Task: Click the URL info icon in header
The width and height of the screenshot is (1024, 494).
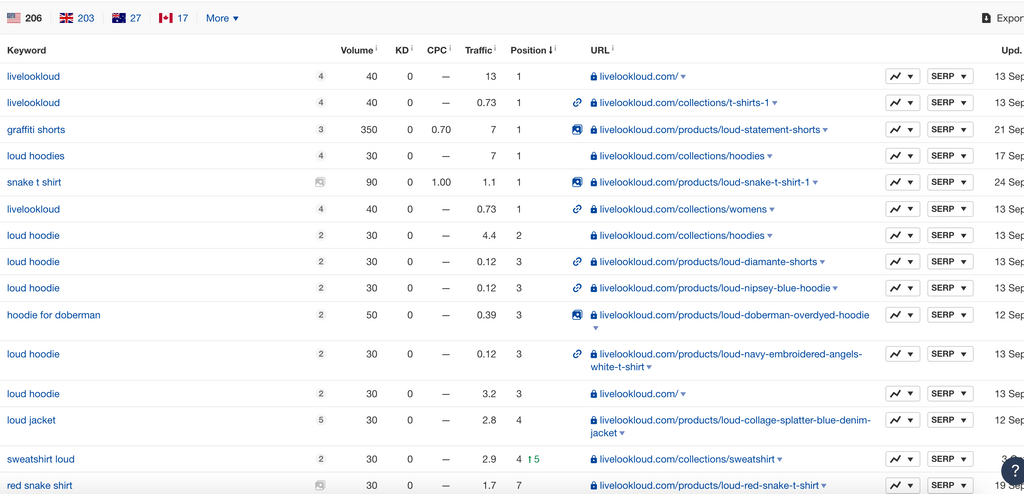Action: point(613,49)
